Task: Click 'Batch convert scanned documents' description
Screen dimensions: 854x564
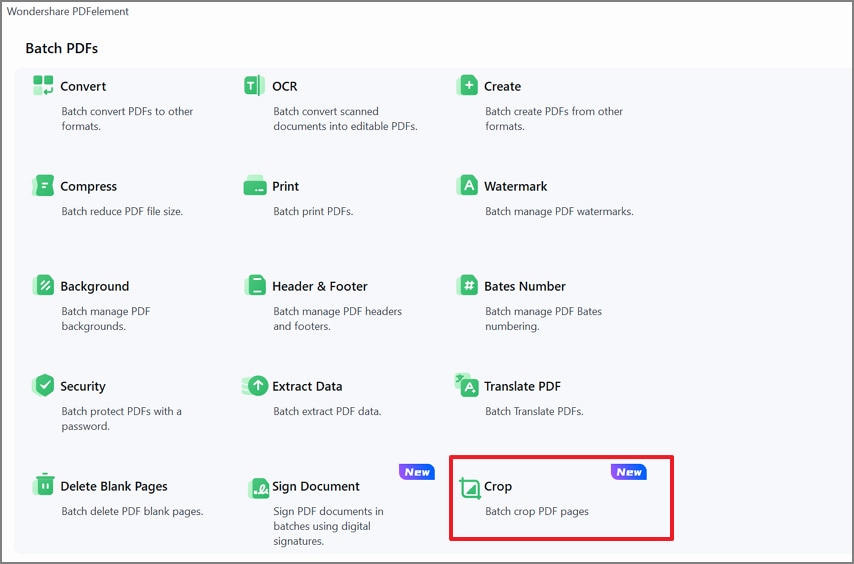Action: point(345,119)
